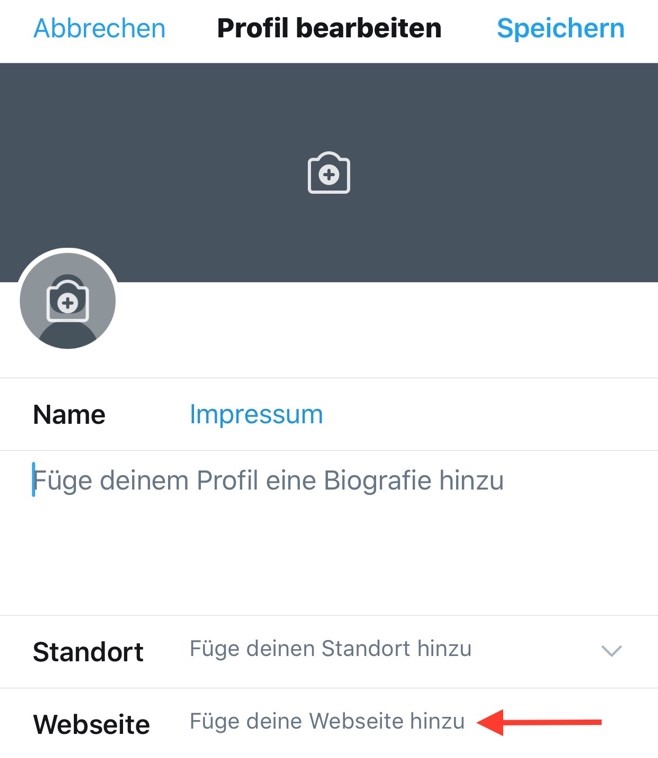Tap the text Füge deinen Standort hinzu

331,649
